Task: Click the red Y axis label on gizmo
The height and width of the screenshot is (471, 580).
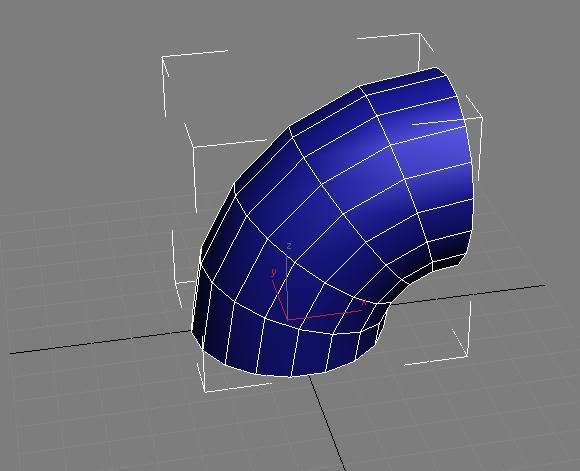Action: (274, 272)
